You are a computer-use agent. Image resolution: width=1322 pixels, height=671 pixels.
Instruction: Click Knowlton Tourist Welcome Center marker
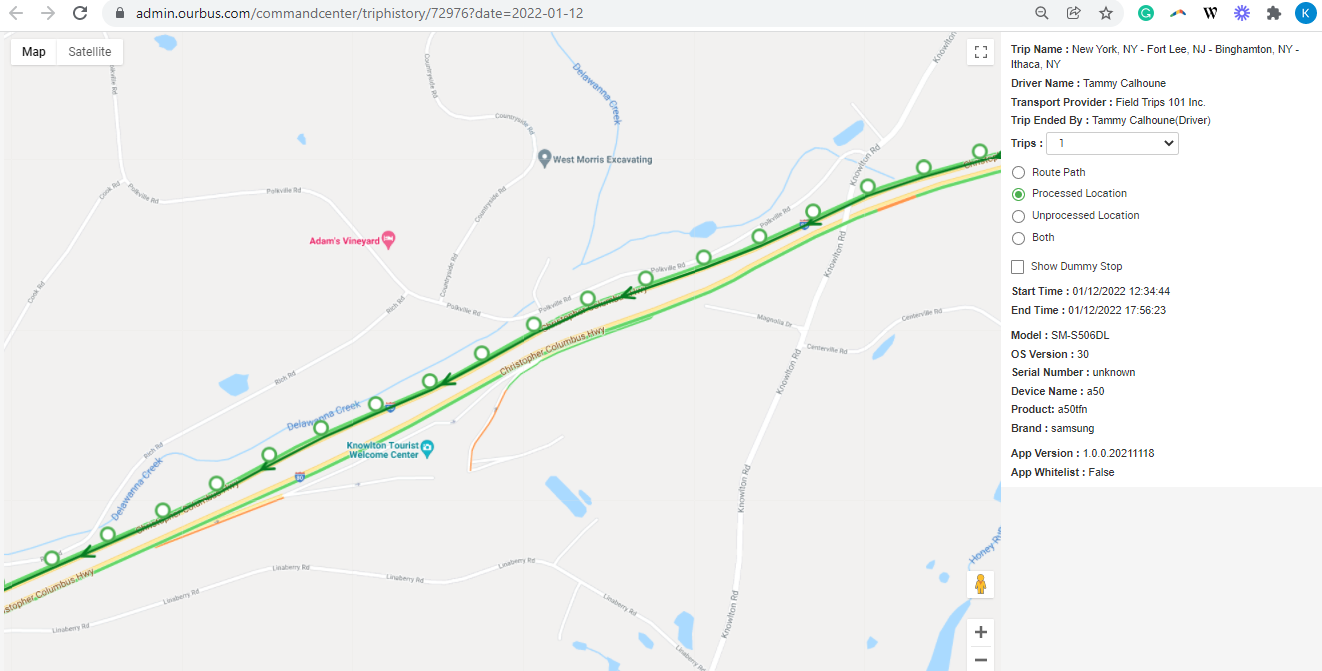coord(427,446)
